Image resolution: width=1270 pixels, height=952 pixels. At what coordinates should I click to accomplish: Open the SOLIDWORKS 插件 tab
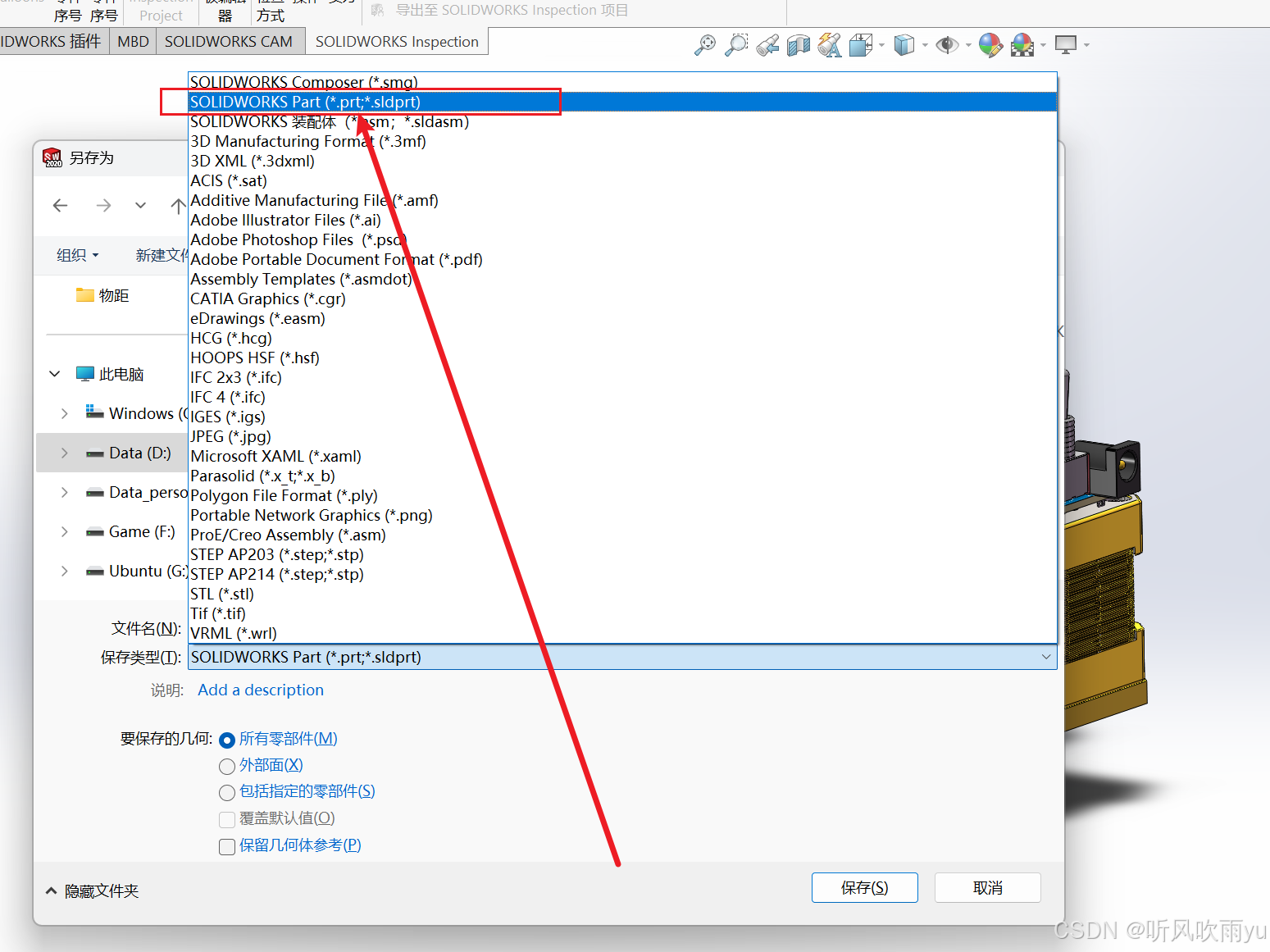[54, 42]
